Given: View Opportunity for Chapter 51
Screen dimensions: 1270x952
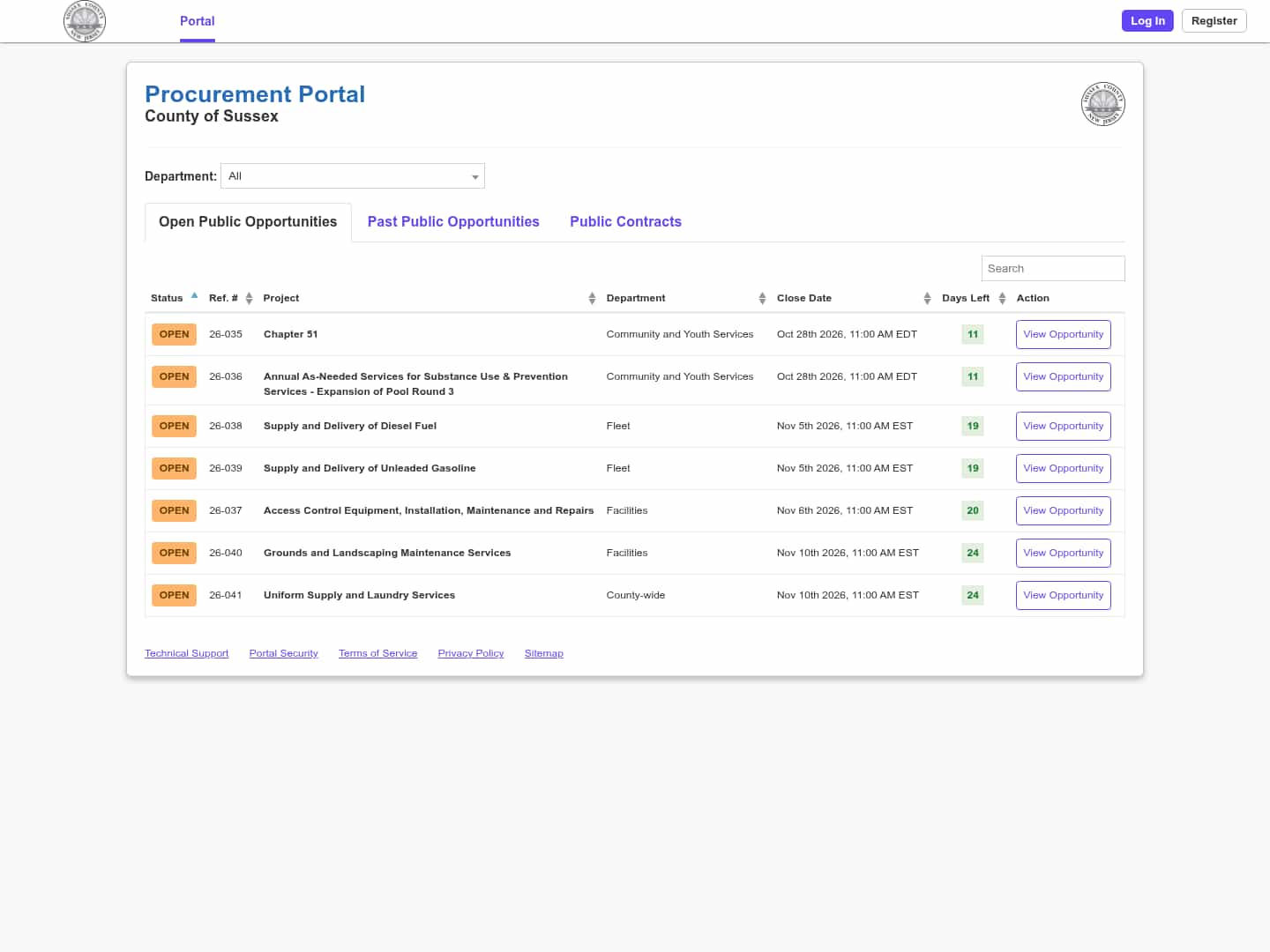Looking at the screenshot, I should (x=1063, y=335).
